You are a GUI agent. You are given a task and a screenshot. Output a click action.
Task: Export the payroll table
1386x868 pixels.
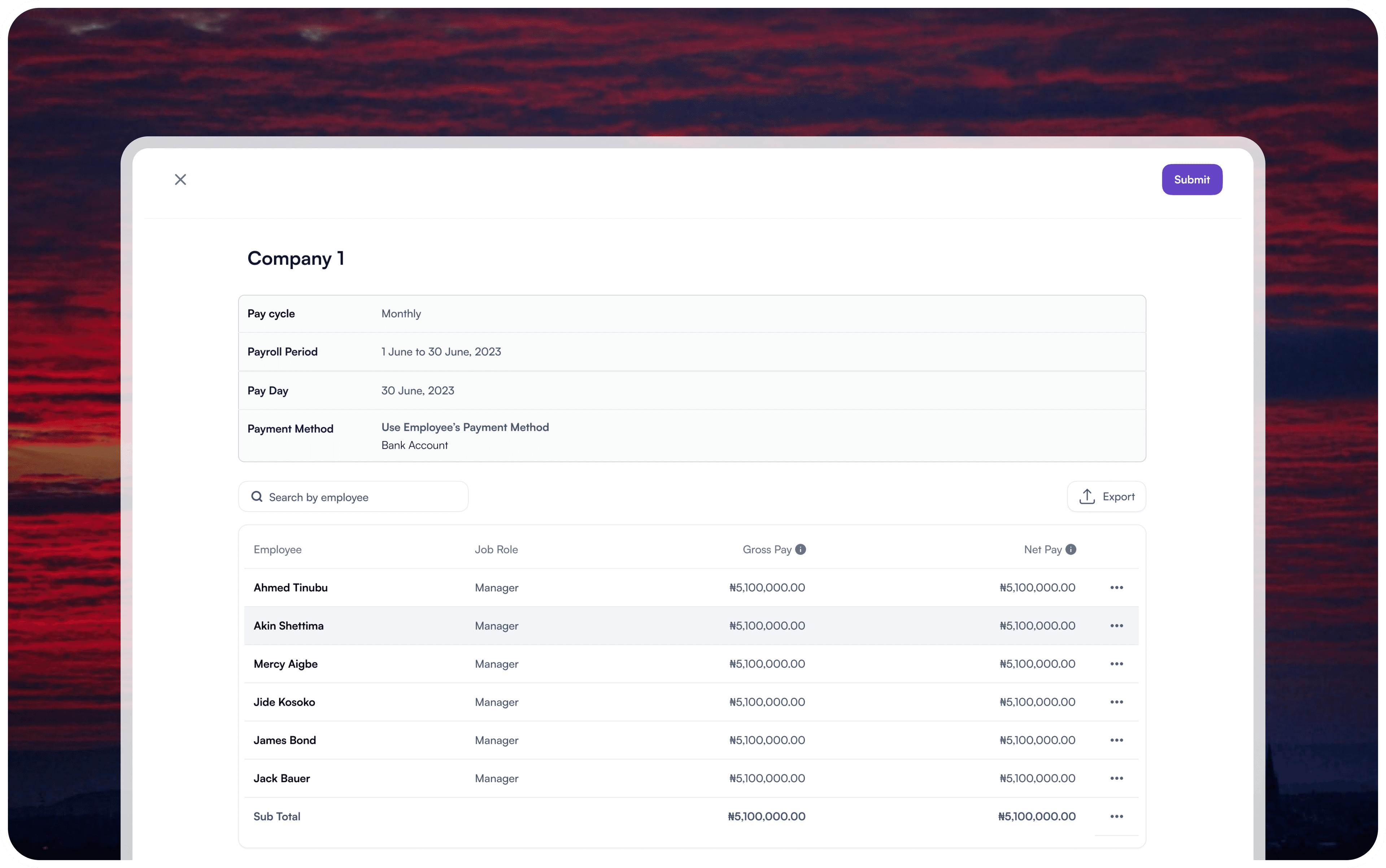[1106, 496]
